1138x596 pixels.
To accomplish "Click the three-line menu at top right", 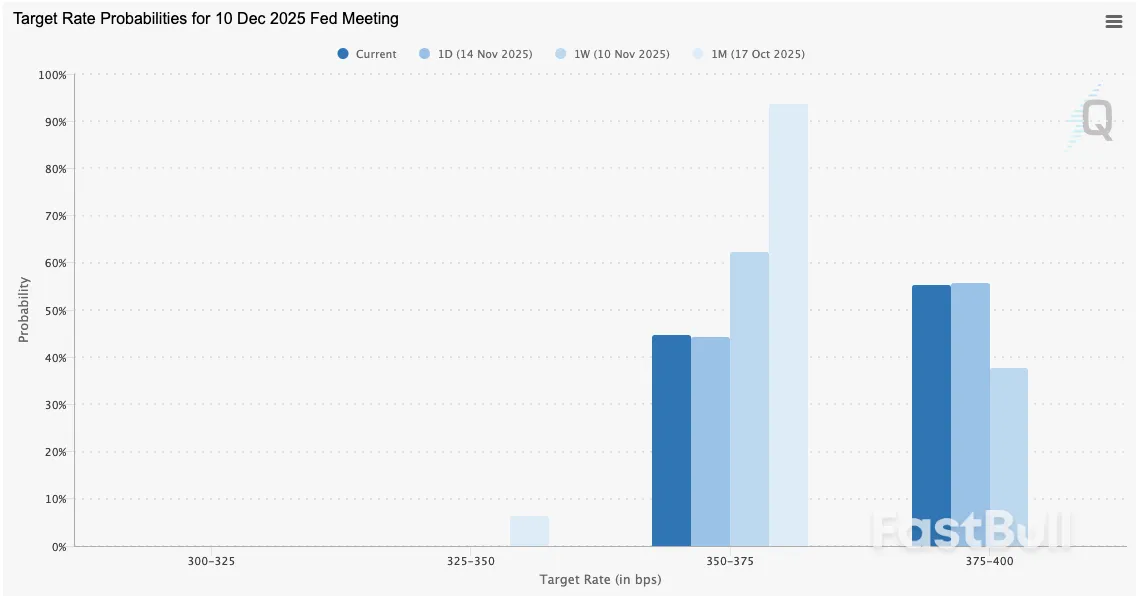I will pos(1113,21).
